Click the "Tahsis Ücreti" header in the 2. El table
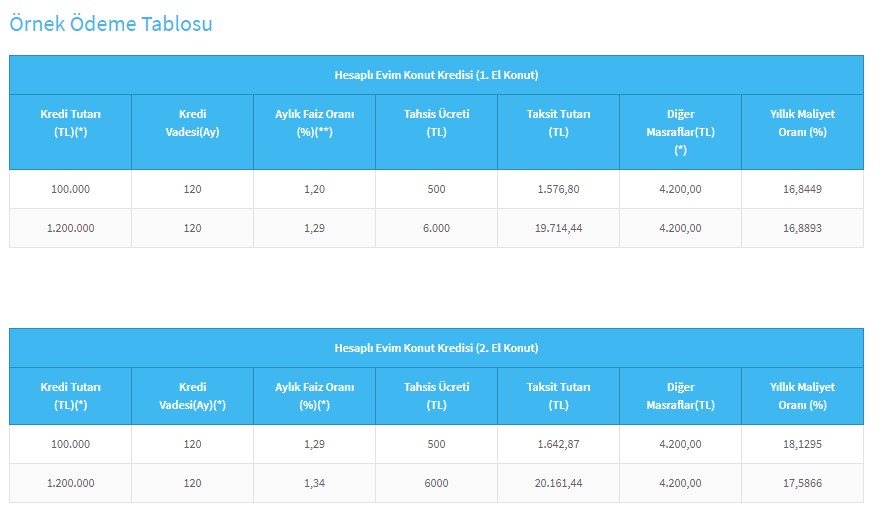888x526 pixels. pyautogui.click(x=436, y=396)
